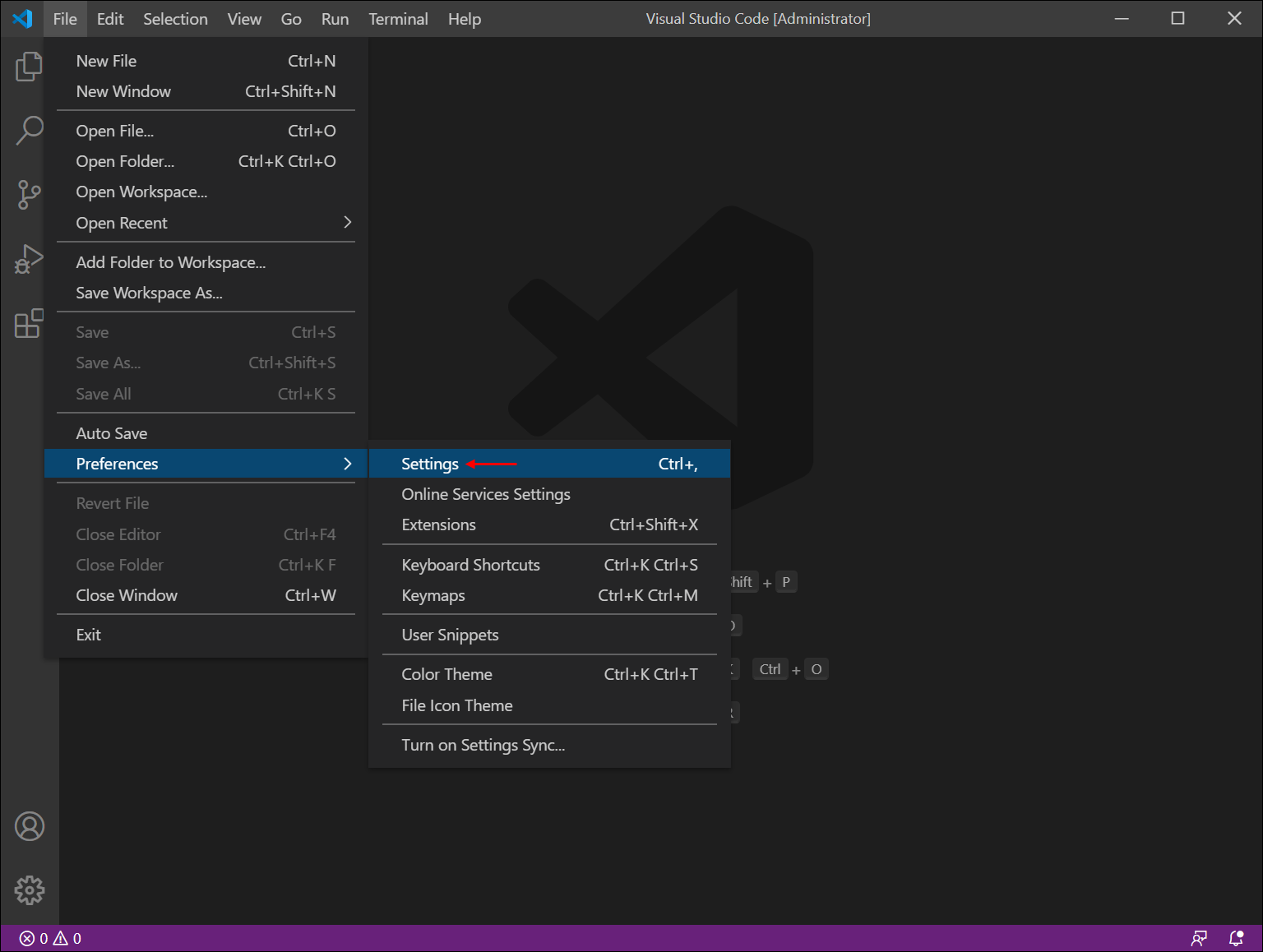Close the VS Code window
The image size is (1263, 952).
[x=1234, y=18]
